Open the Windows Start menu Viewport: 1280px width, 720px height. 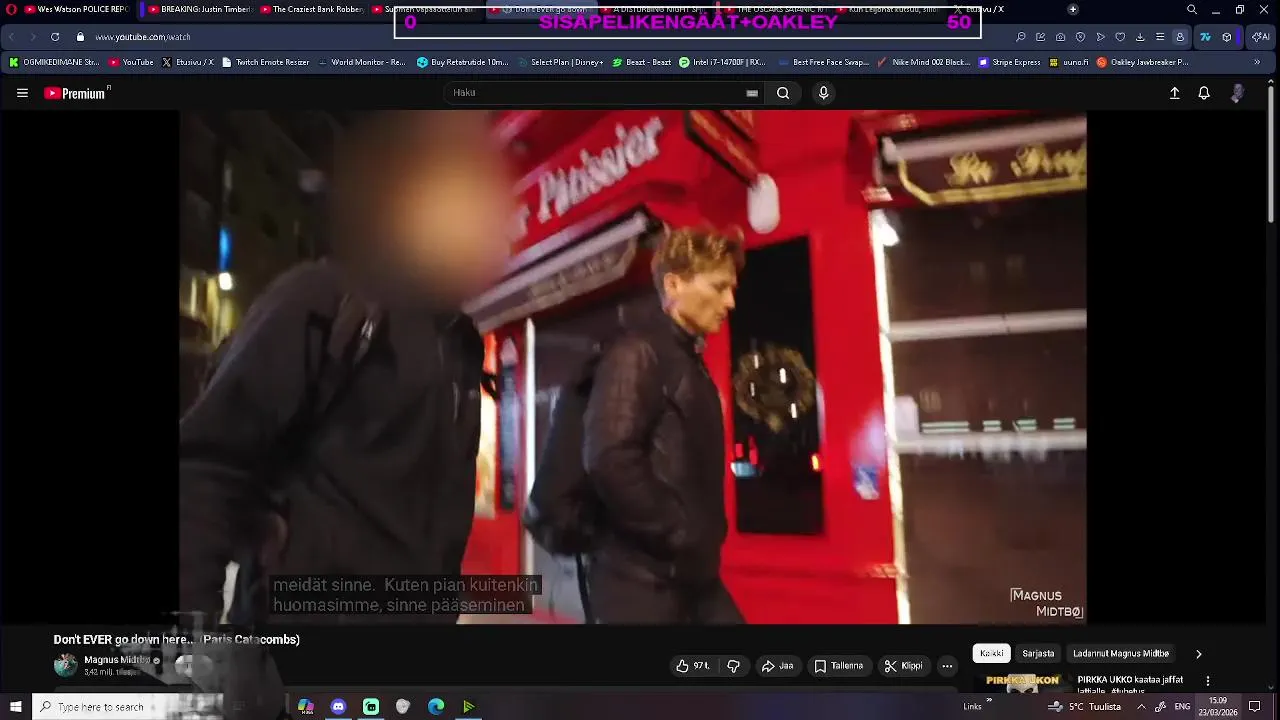click(x=16, y=707)
